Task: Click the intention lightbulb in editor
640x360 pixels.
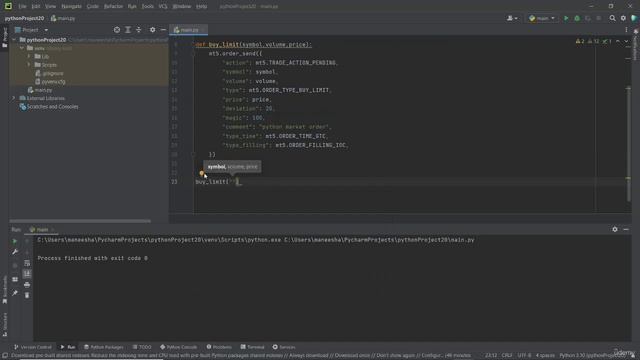Action: click(202, 173)
